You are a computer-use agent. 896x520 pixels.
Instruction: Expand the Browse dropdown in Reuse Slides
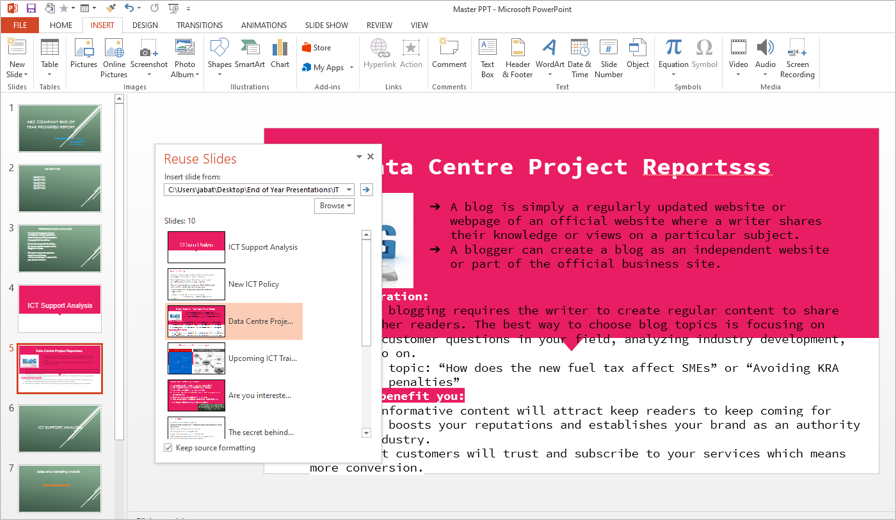tap(335, 206)
